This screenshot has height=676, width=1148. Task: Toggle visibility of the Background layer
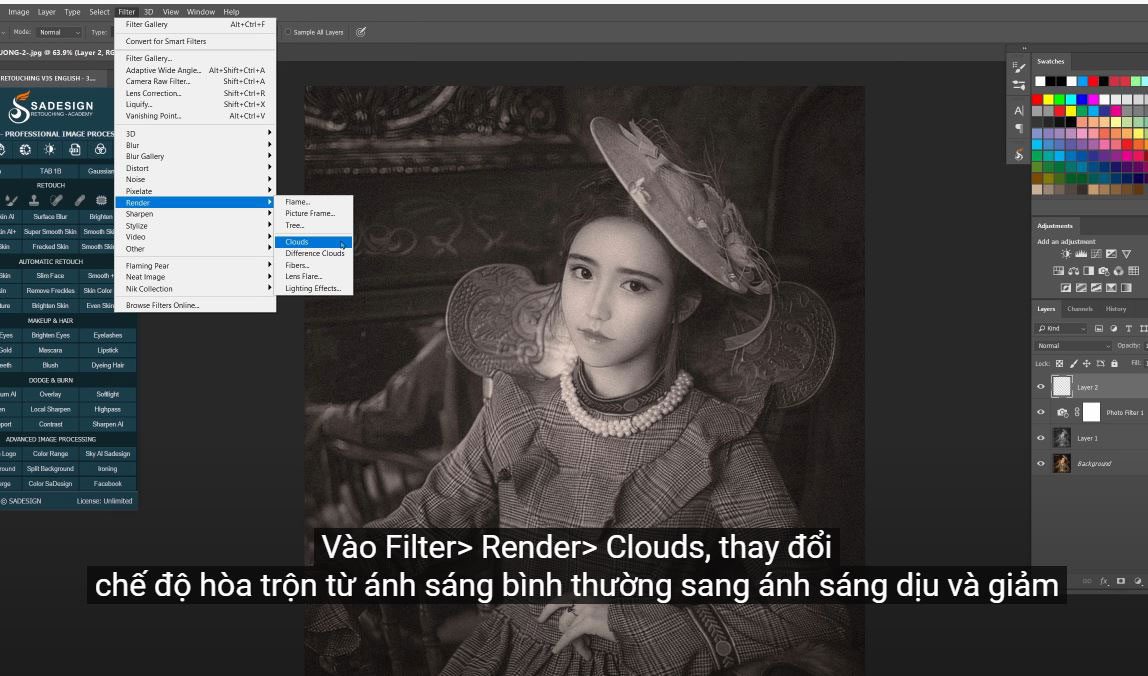[1041, 464]
